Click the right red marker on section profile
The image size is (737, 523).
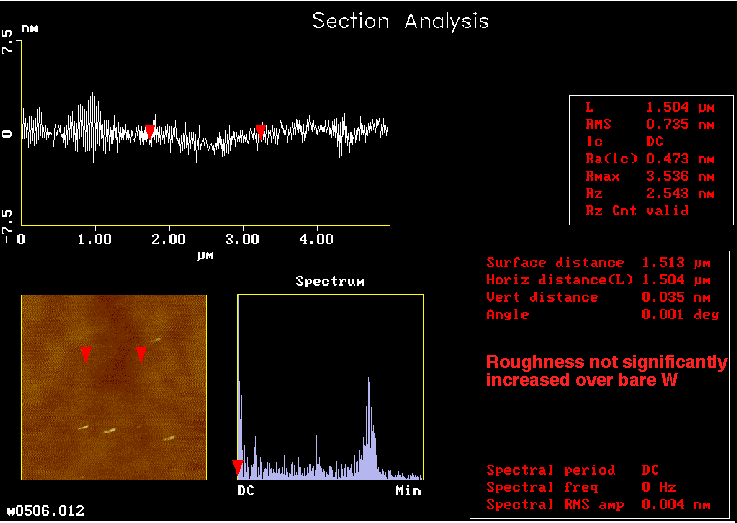click(261, 133)
